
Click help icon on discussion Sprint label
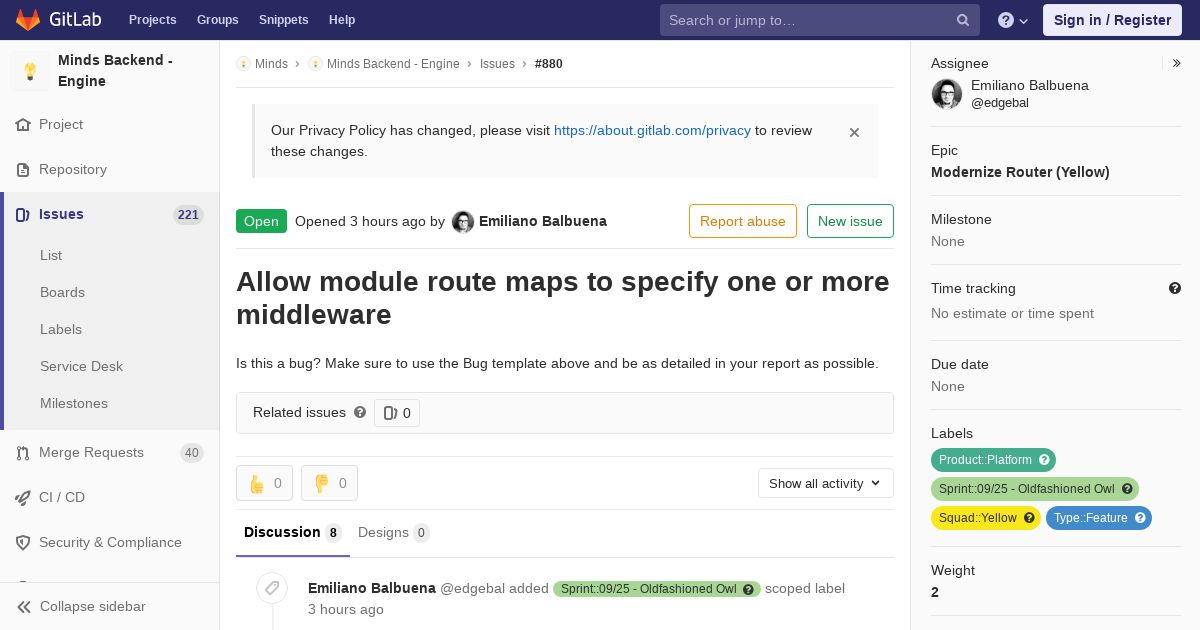[x=748, y=589]
